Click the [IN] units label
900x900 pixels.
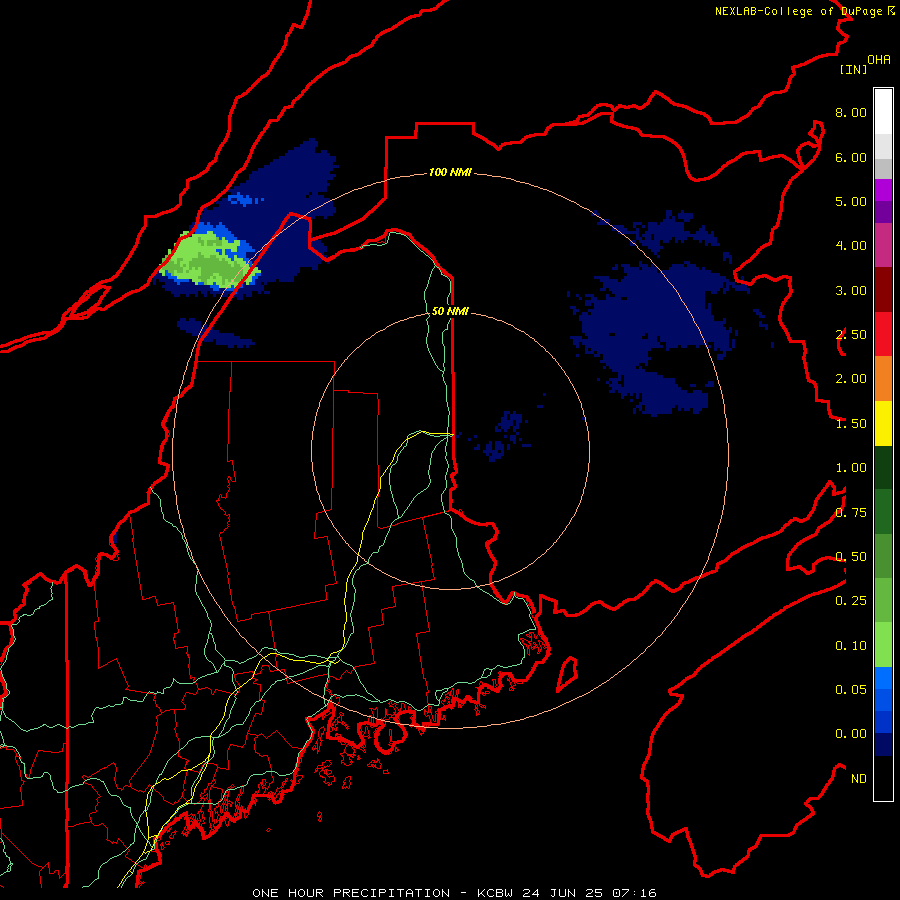tap(853, 69)
